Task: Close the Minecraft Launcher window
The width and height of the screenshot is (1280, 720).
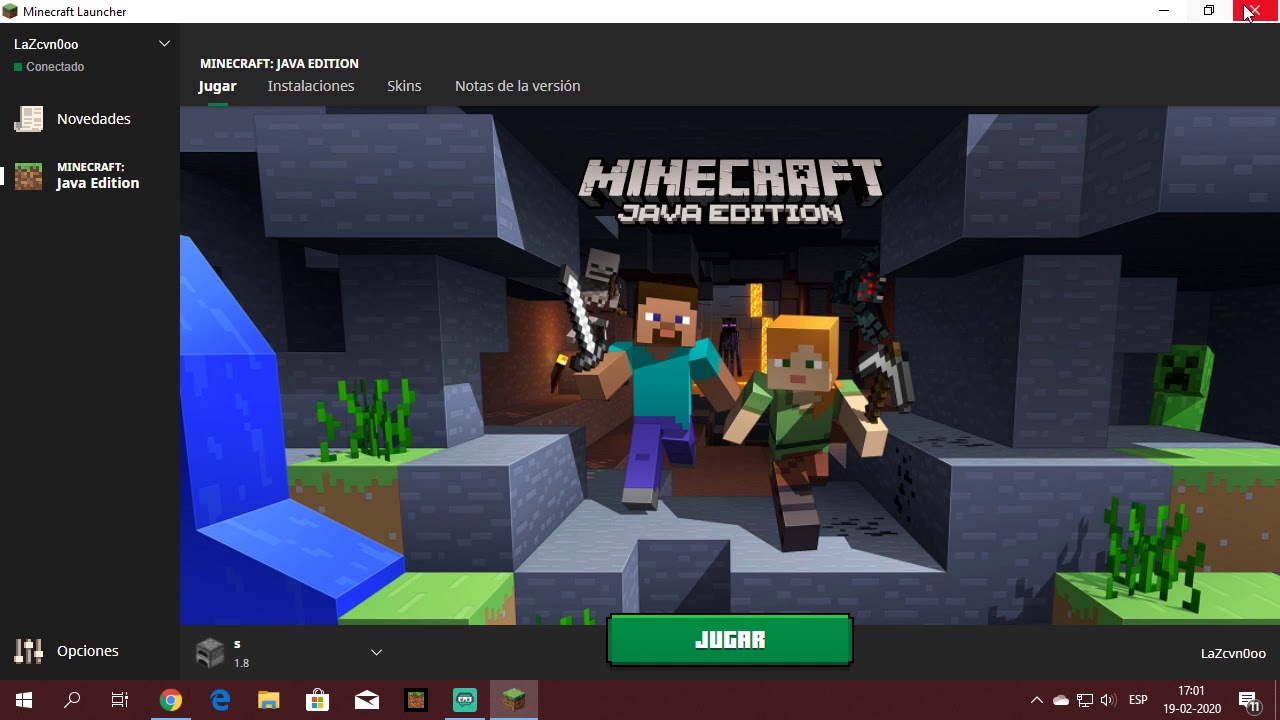Action: [1256, 11]
